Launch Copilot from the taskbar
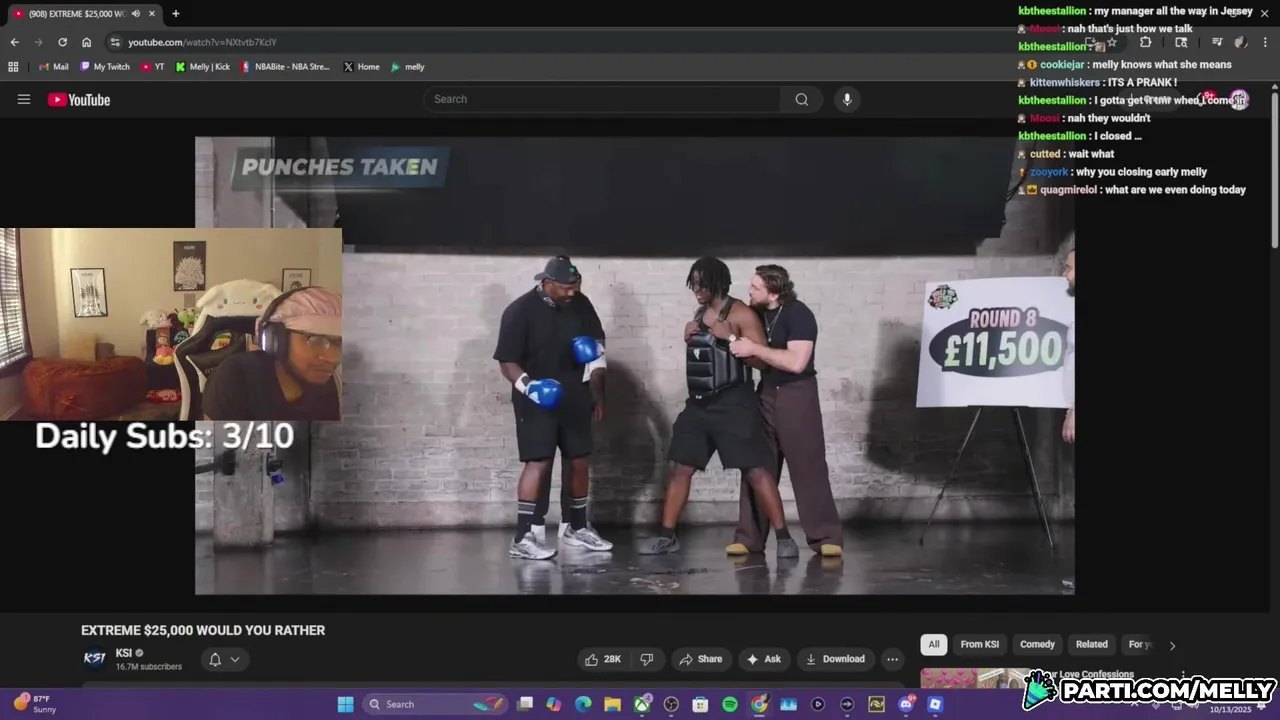Screen dimensions: 1280x720 point(554,704)
